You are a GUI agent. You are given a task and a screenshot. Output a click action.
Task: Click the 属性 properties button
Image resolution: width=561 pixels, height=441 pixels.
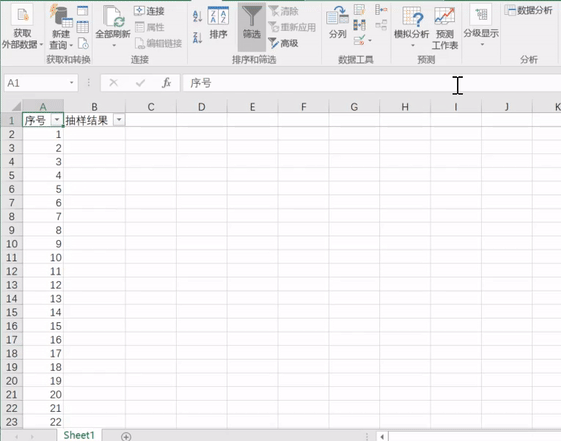click(150, 27)
